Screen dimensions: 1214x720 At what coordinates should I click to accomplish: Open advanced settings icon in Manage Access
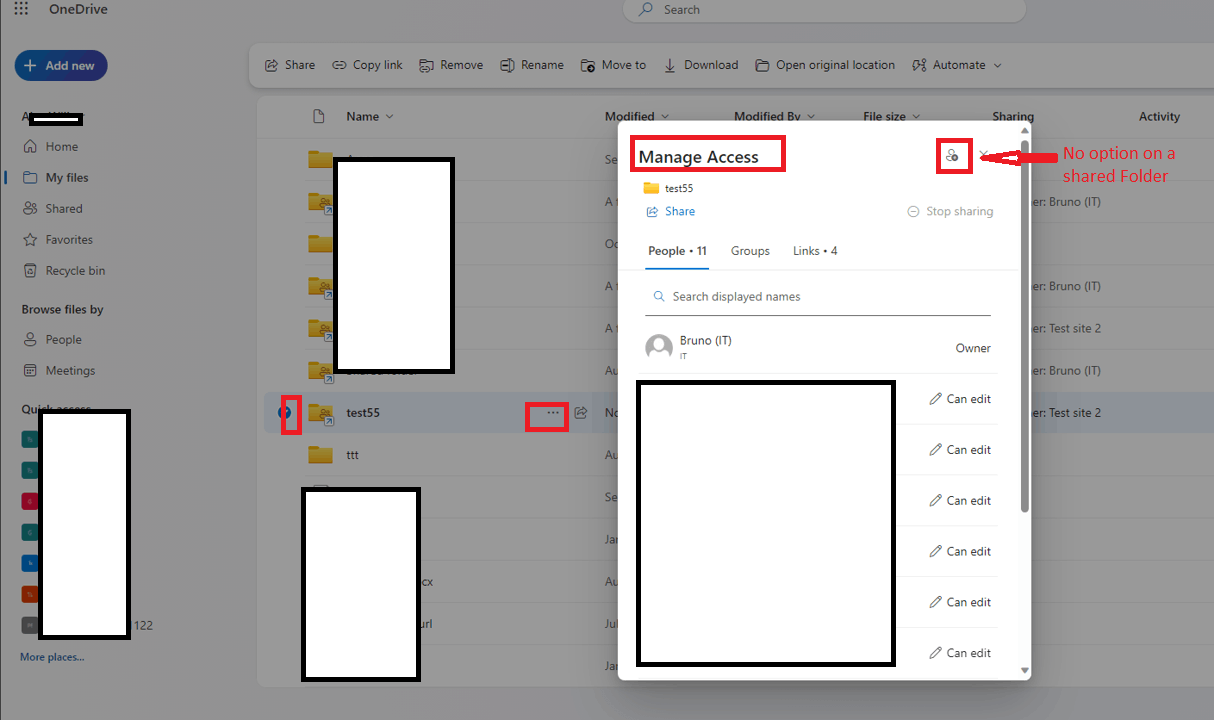952,155
